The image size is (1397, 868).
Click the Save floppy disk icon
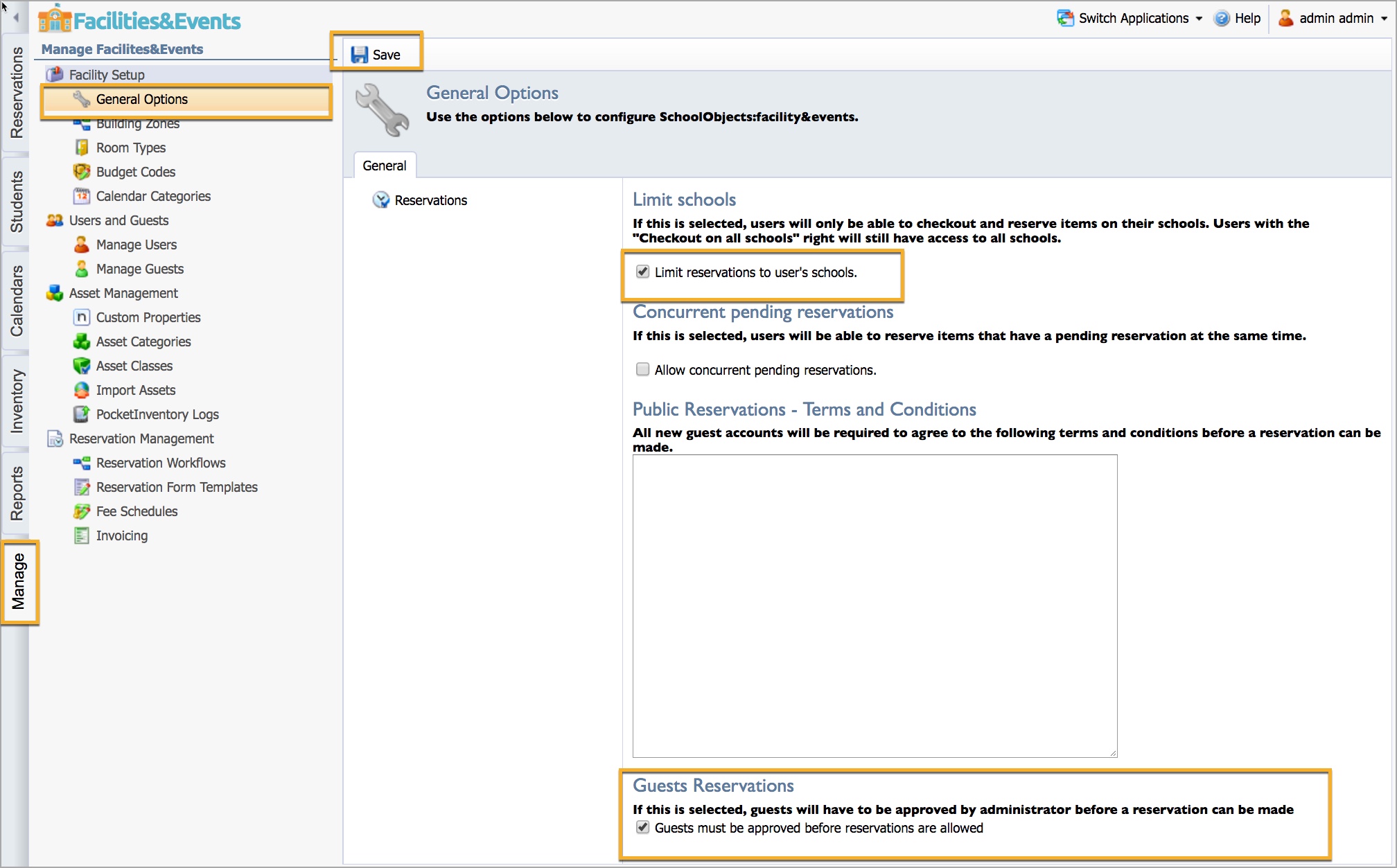359,55
